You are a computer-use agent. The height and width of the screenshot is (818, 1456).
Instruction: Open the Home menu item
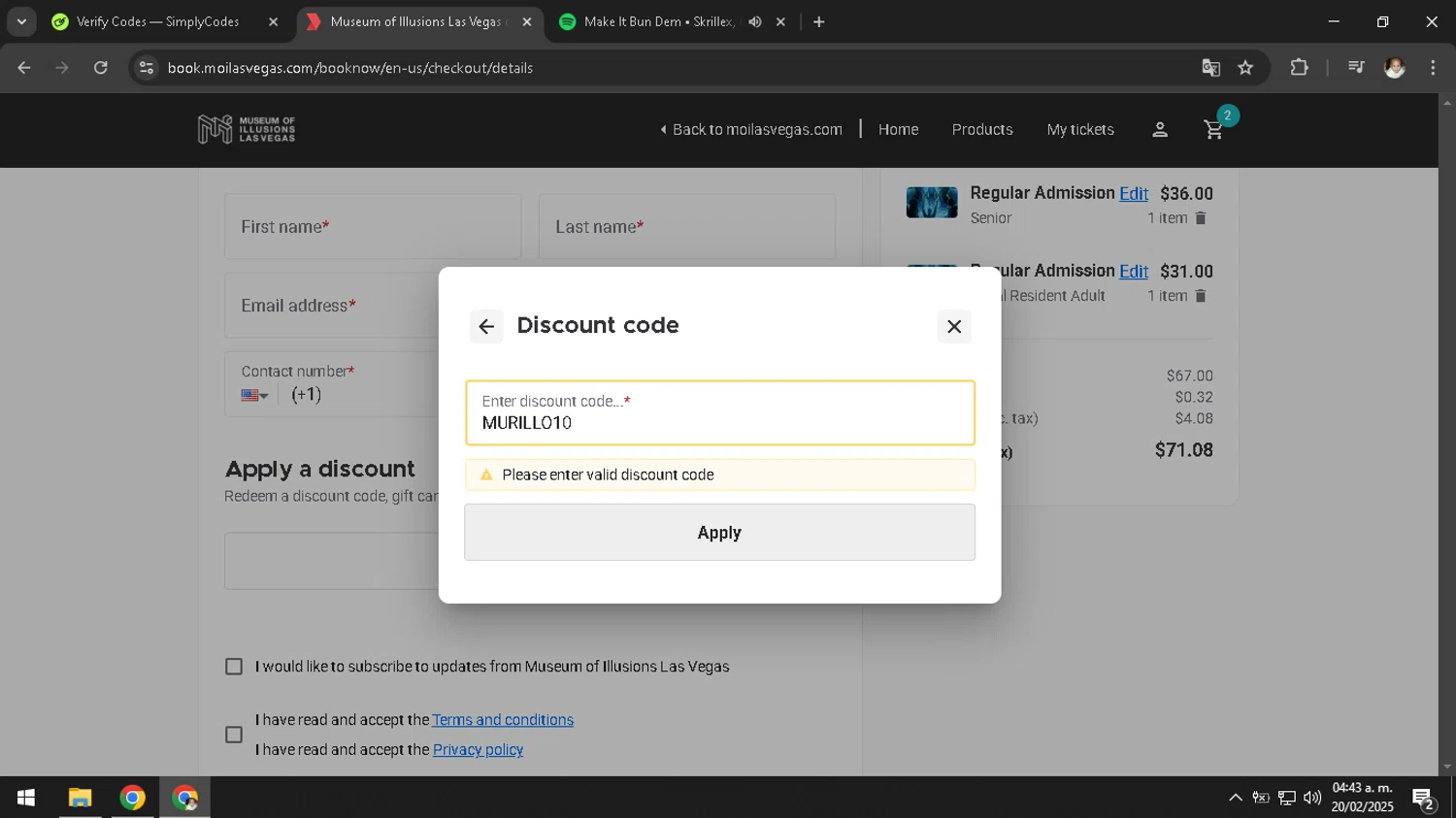click(x=898, y=129)
